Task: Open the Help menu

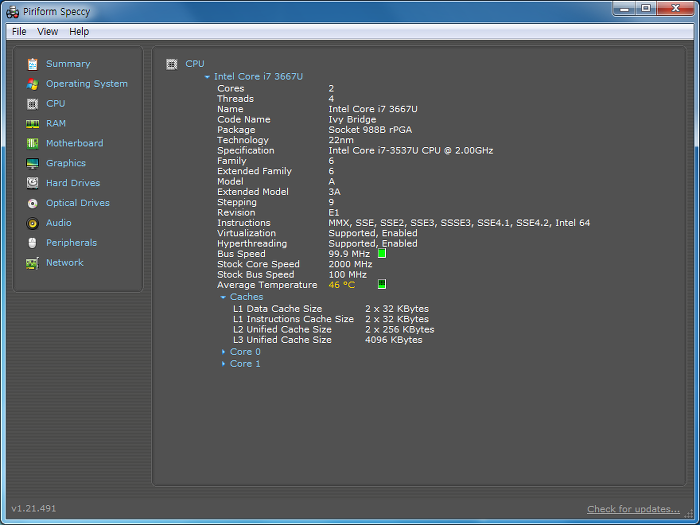Action: pyautogui.click(x=79, y=32)
